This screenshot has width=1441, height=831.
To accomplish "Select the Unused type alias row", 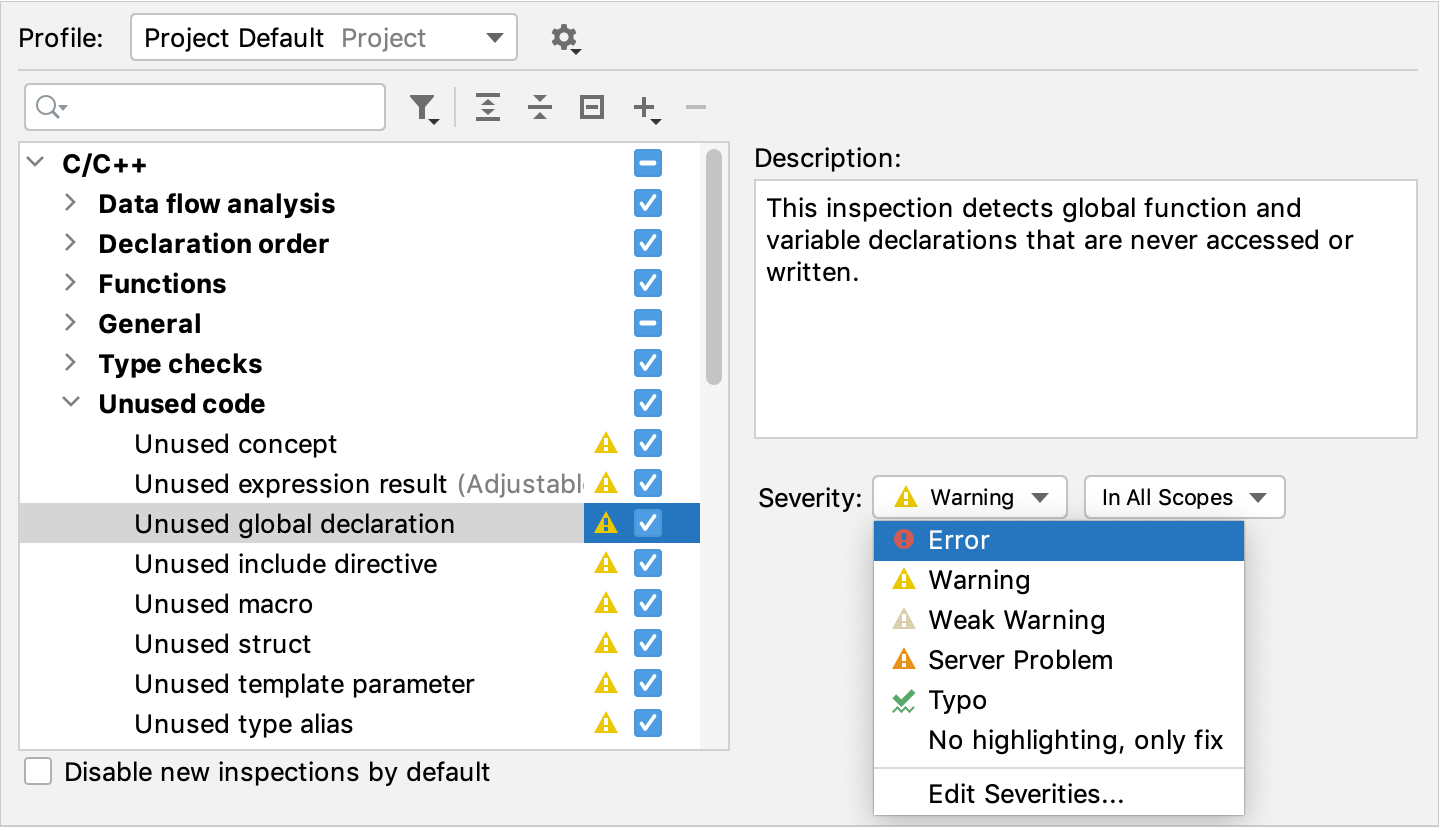I will pyautogui.click(x=360, y=723).
